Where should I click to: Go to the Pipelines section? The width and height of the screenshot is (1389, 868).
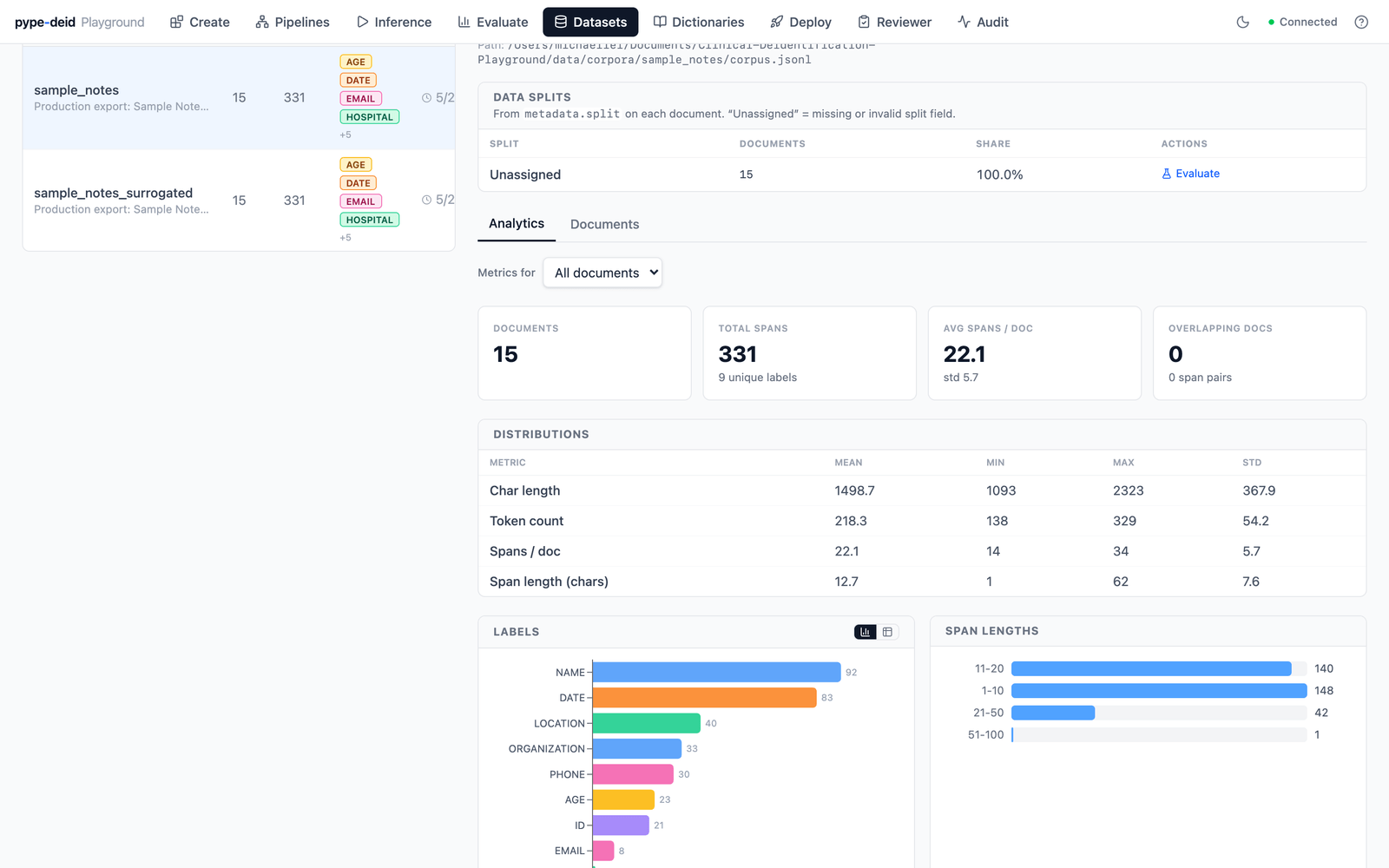coord(293,22)
